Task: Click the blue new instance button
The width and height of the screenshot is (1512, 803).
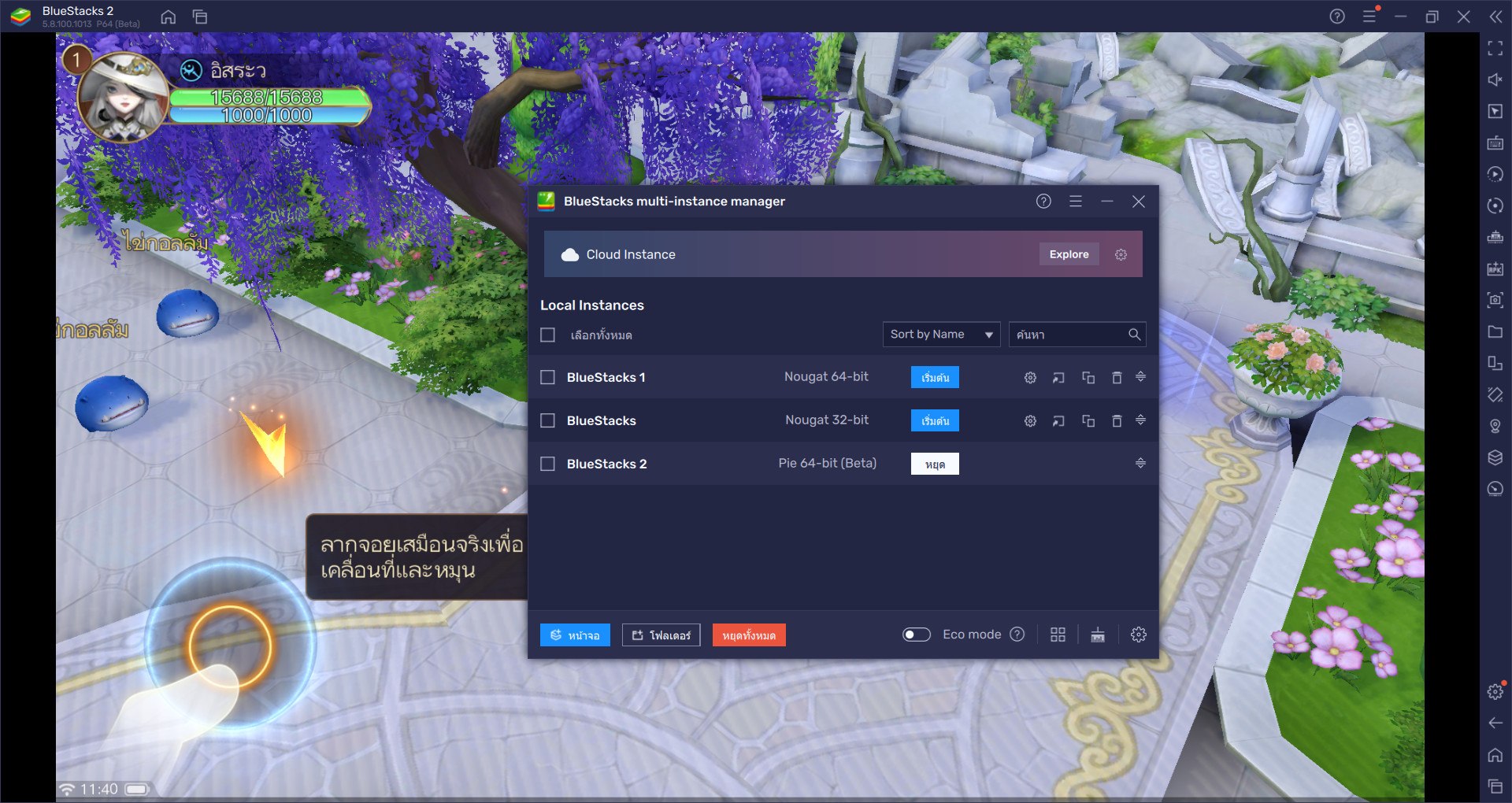Action: pyautogui.click(x=575, y=635)
